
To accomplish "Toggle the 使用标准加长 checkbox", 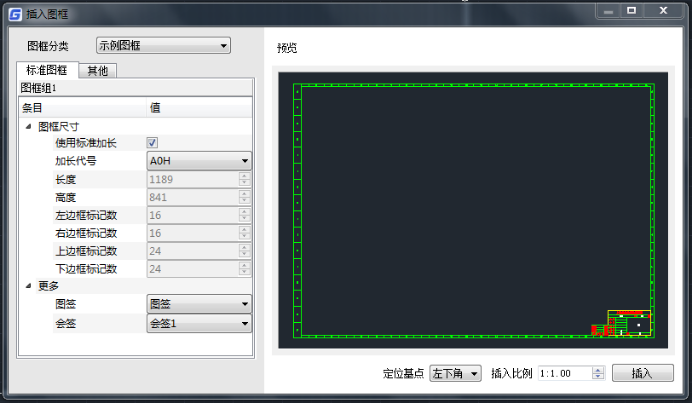I will [153, 143].
